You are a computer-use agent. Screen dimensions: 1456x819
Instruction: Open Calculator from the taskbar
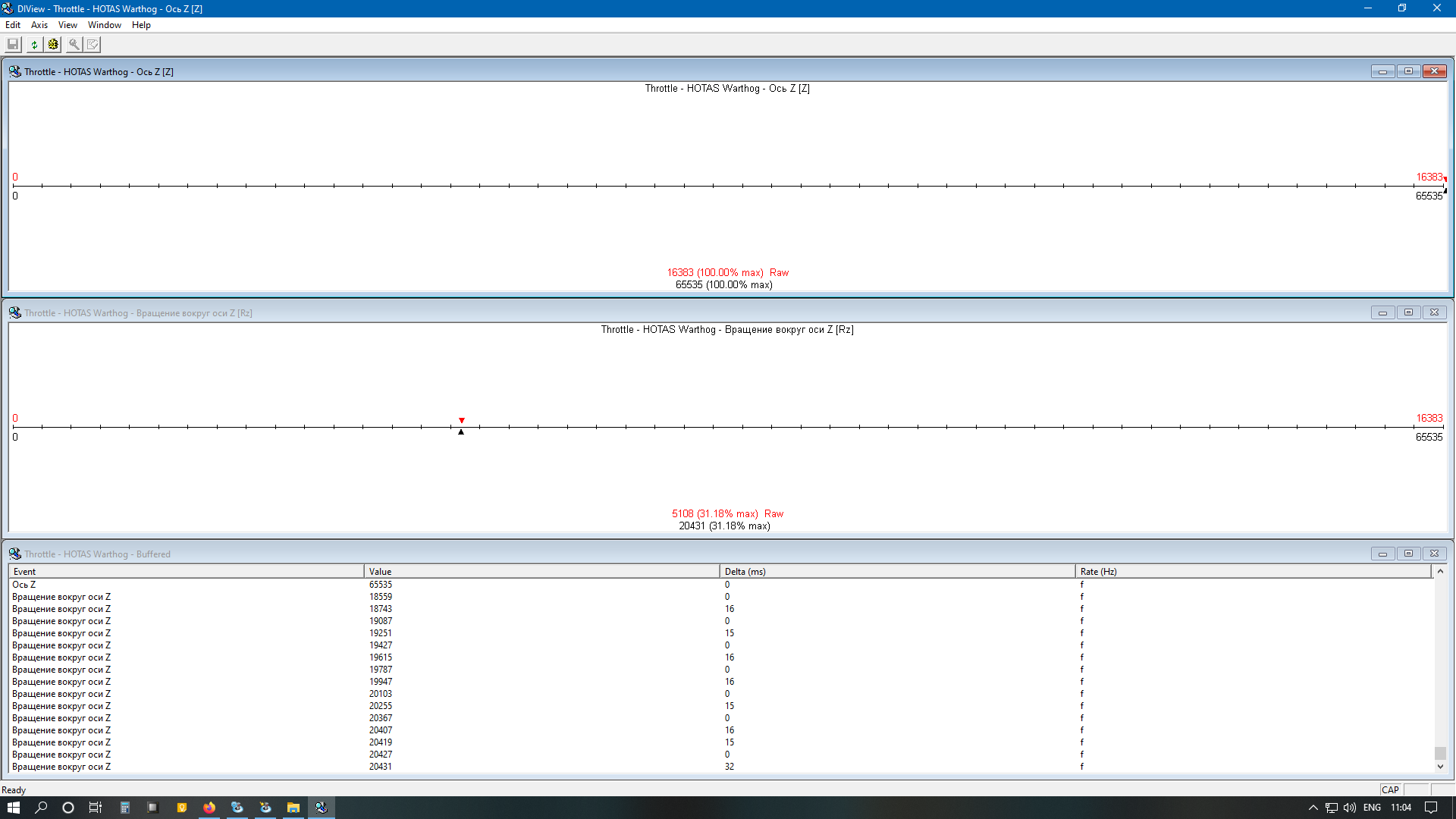click(125, 808)
